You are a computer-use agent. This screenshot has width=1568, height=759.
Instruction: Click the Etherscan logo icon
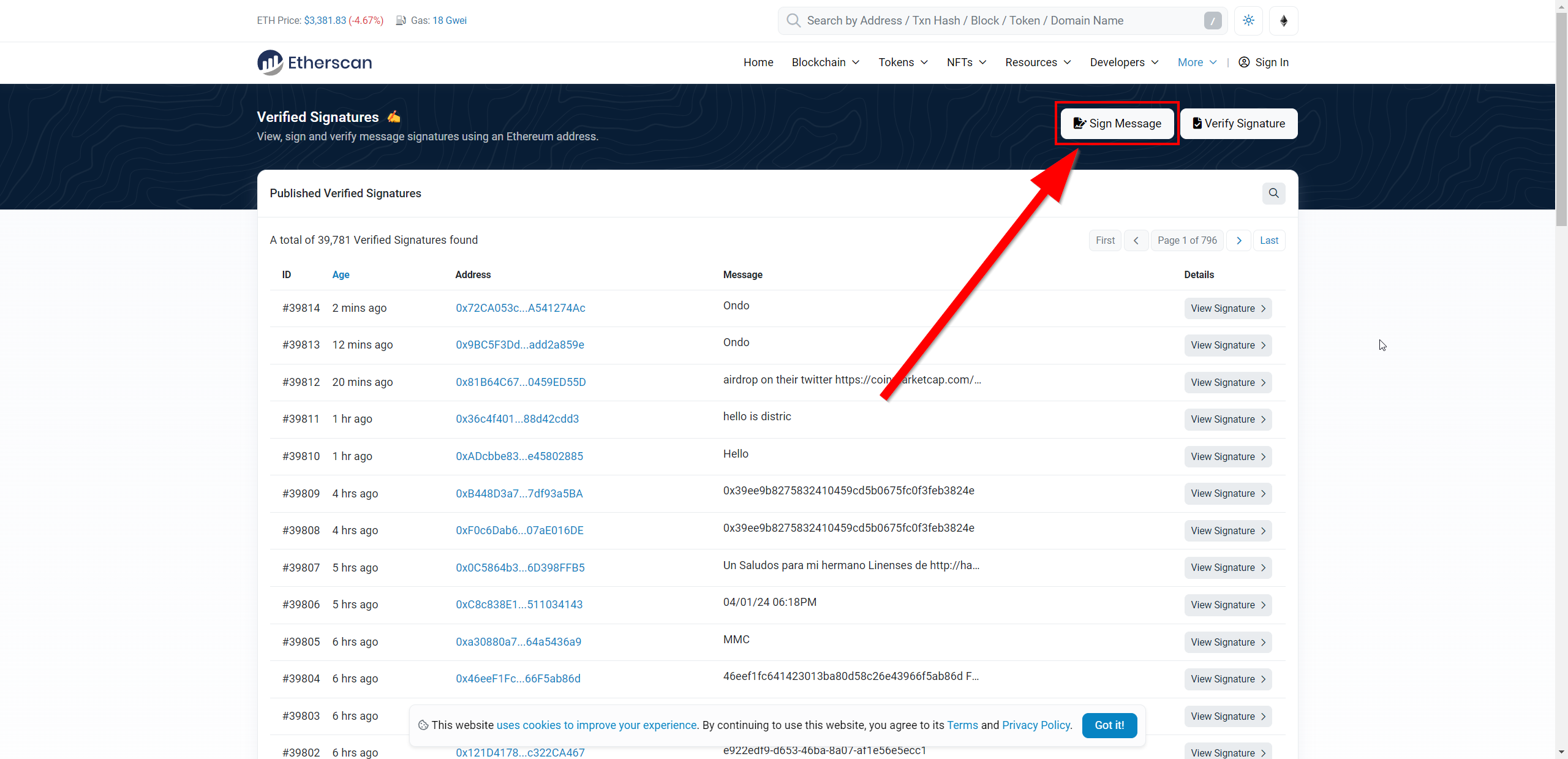coord(270,62)
